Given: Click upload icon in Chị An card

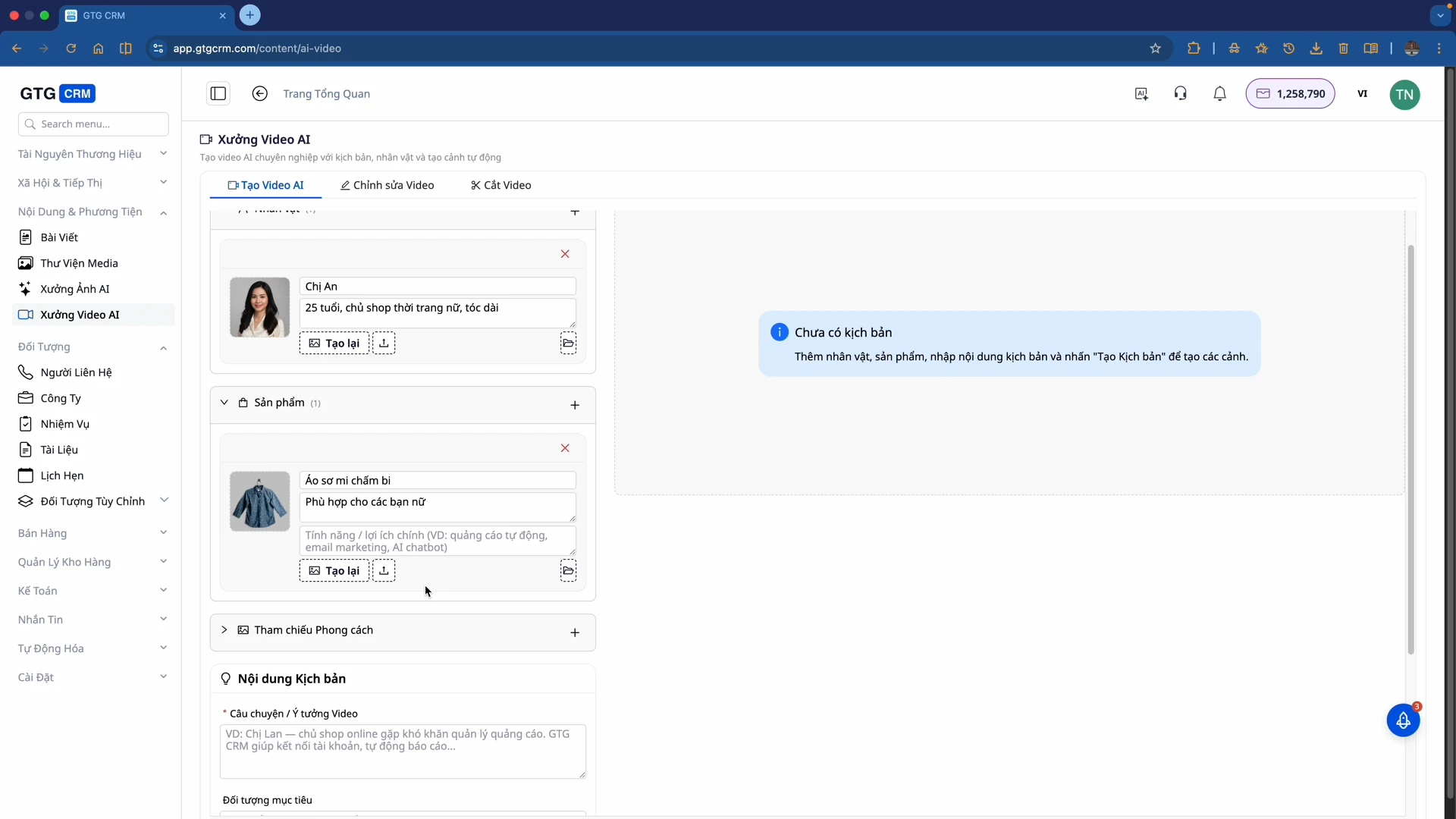Looking at the screenshot, I should 384,344.
